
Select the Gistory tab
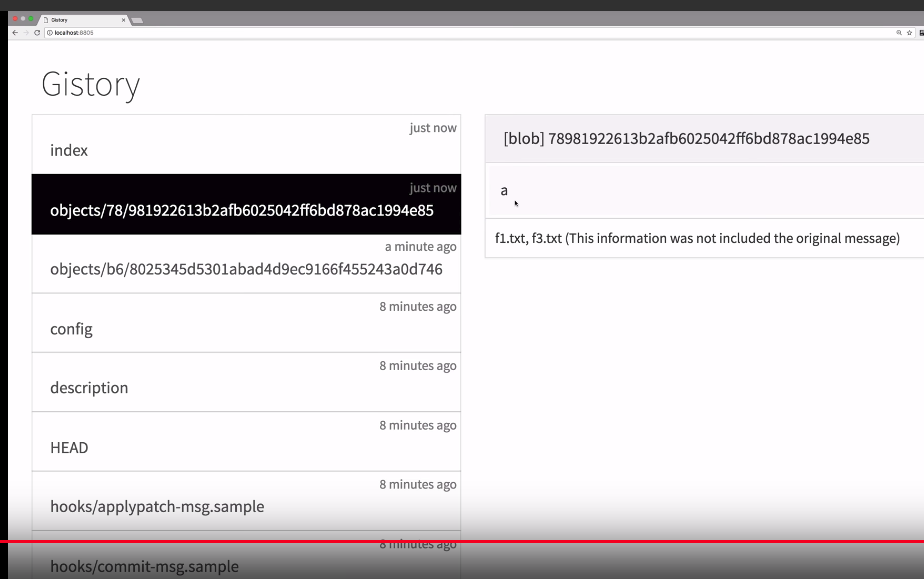coord(82,20)
